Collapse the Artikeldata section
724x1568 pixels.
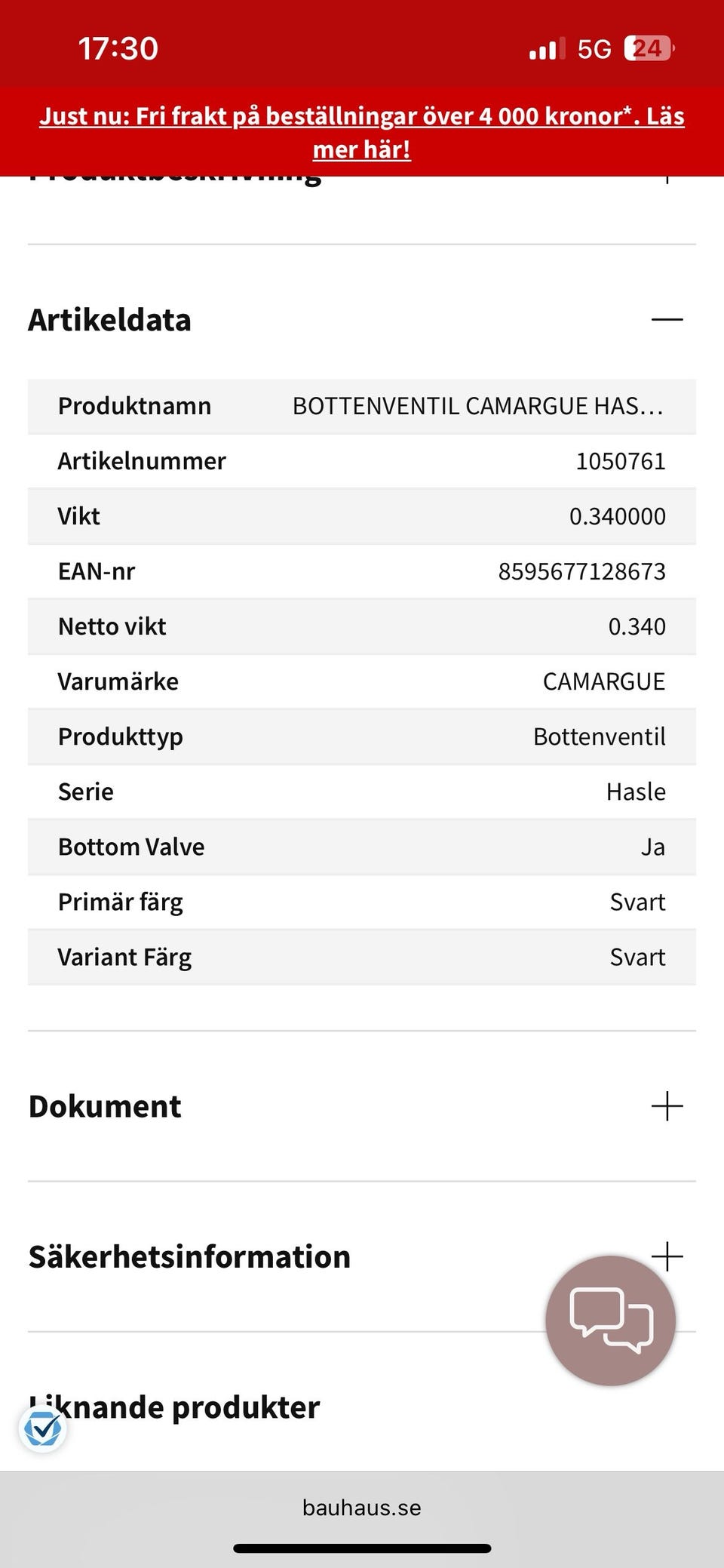click(x=667, y=320)
